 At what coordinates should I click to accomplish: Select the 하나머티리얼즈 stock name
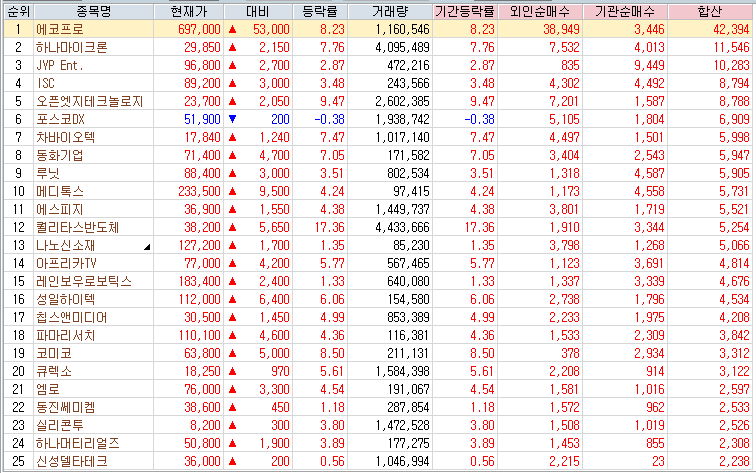click(78, 443)
